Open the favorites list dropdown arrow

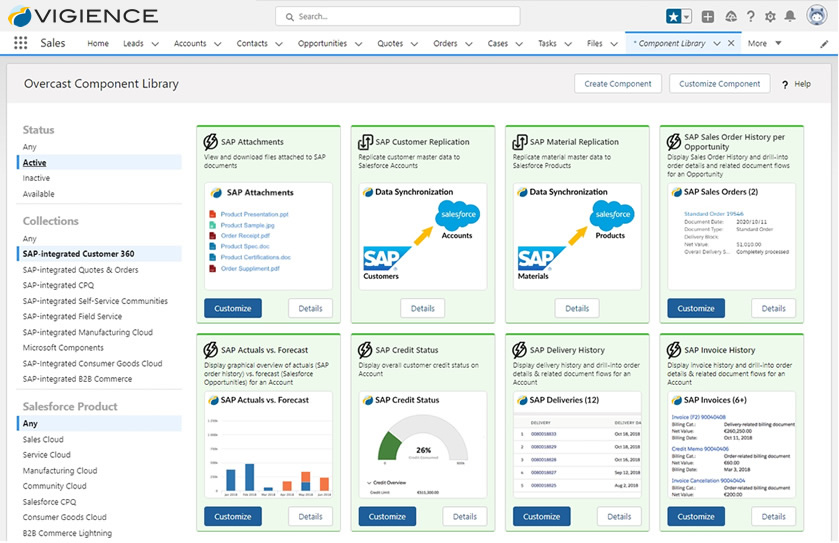[687, 17]
